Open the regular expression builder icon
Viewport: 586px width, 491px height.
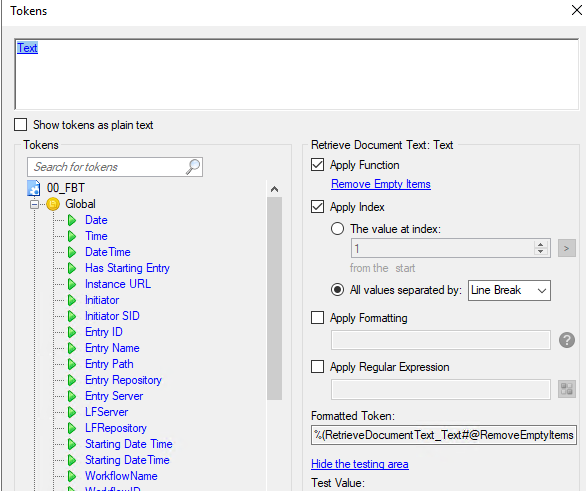coord(567,389)
